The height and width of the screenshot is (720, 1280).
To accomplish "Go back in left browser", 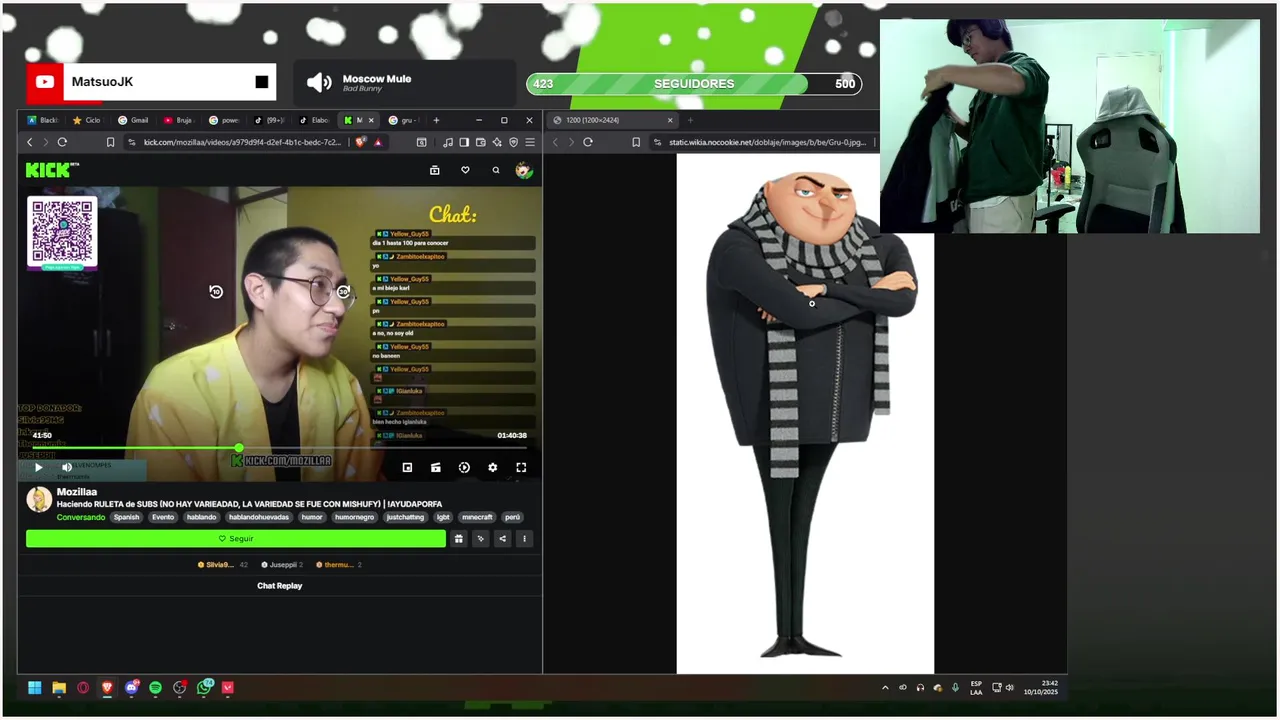I will coord(29,142).
